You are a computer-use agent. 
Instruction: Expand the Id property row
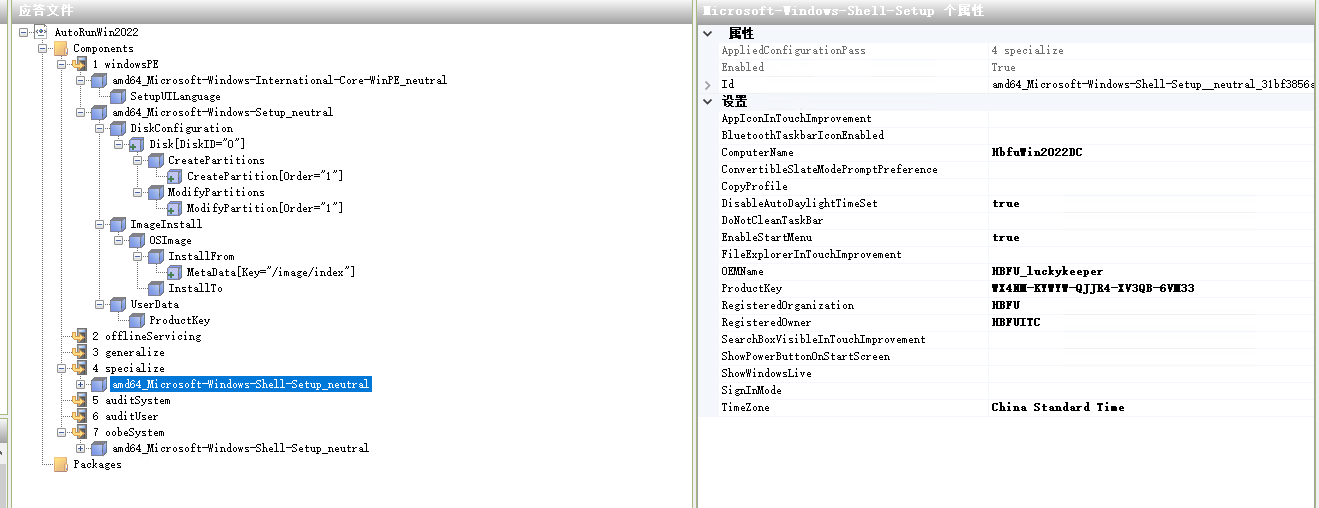pos(708,85)
